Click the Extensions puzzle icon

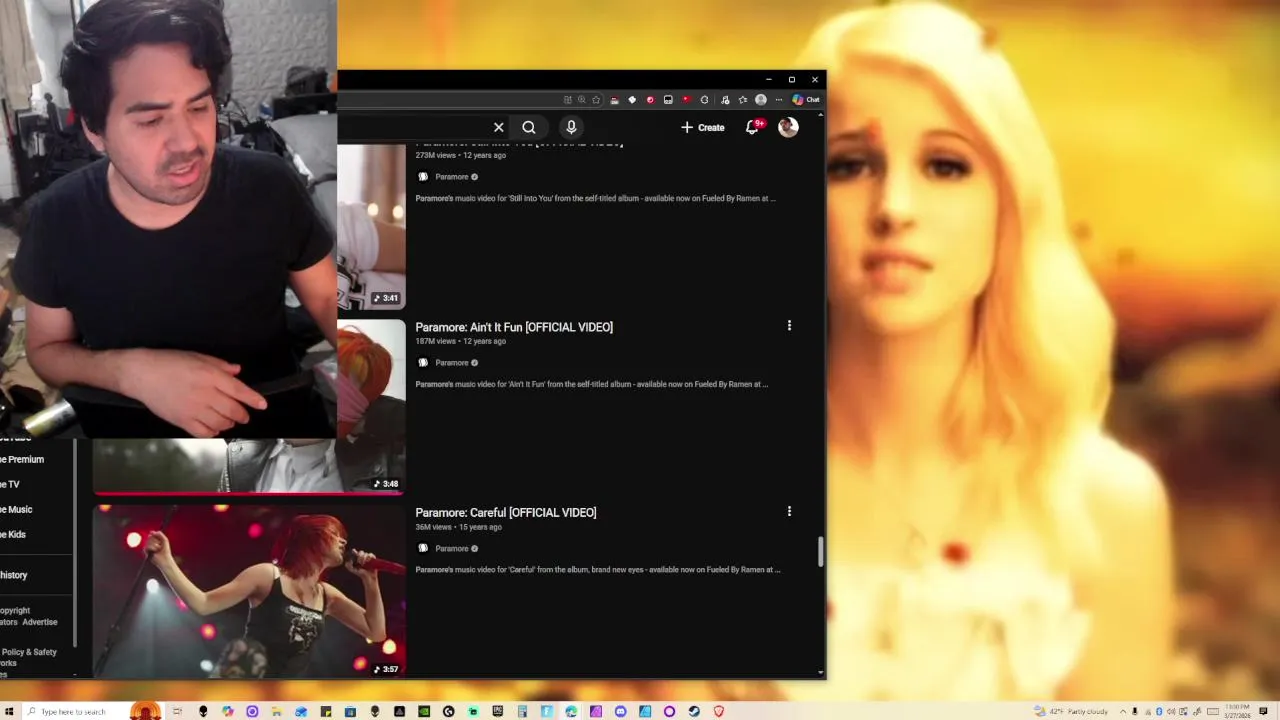[x=704, y=100]
